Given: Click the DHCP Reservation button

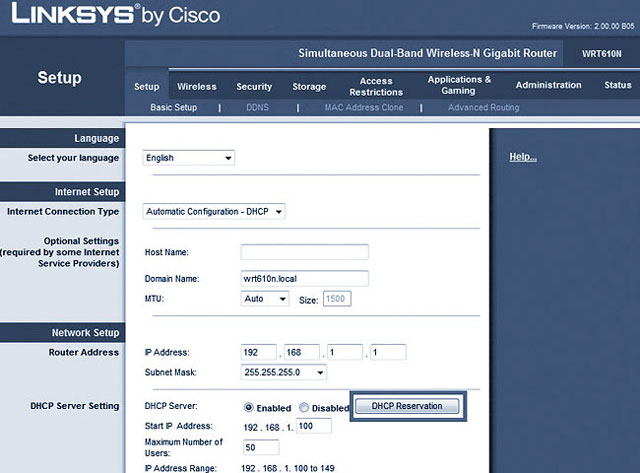Looking at the screenshot, I should click(407, 406).
